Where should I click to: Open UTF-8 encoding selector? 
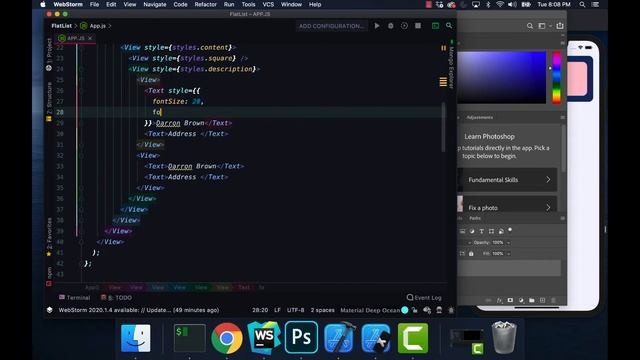coord(296,310)
